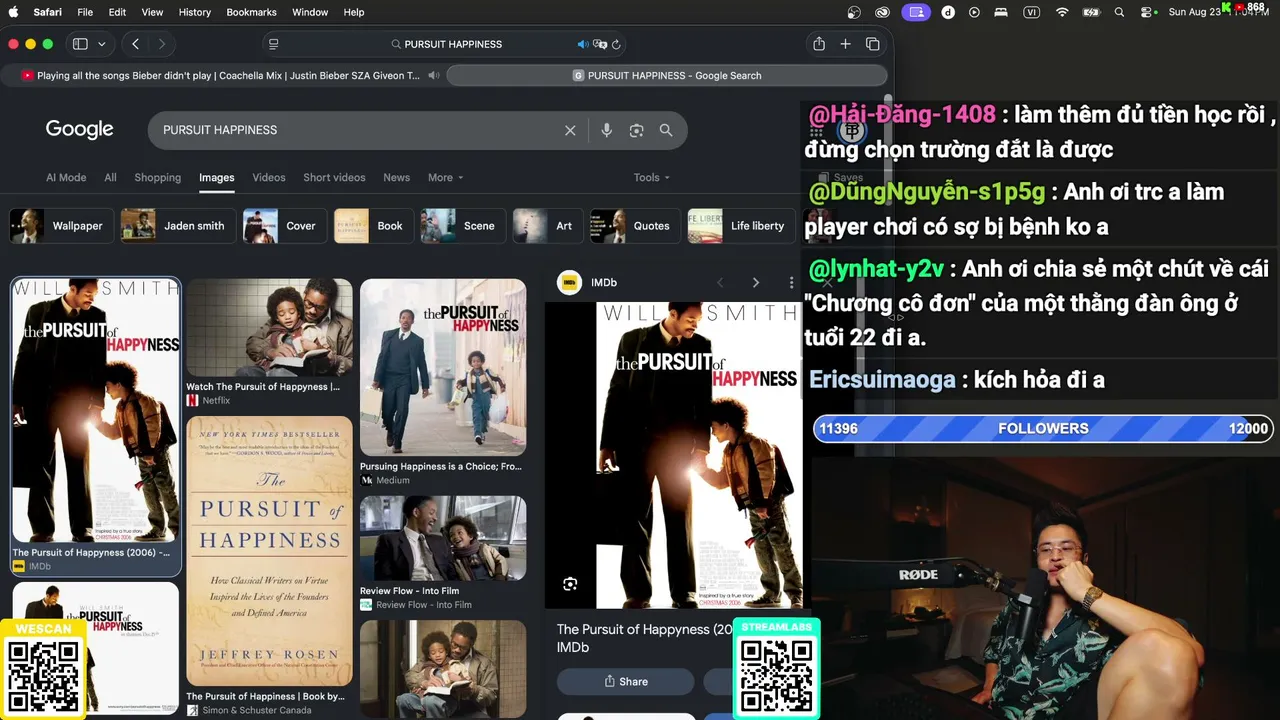
Task: Open the IMDb source link in preview header
Action: pos(588,283)
